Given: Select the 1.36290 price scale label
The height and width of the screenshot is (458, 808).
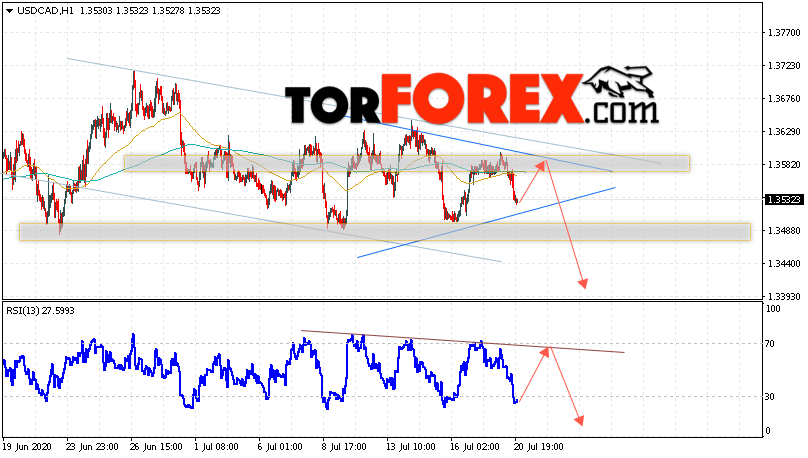Looking at the screenshot, I should tap(784, 132).
